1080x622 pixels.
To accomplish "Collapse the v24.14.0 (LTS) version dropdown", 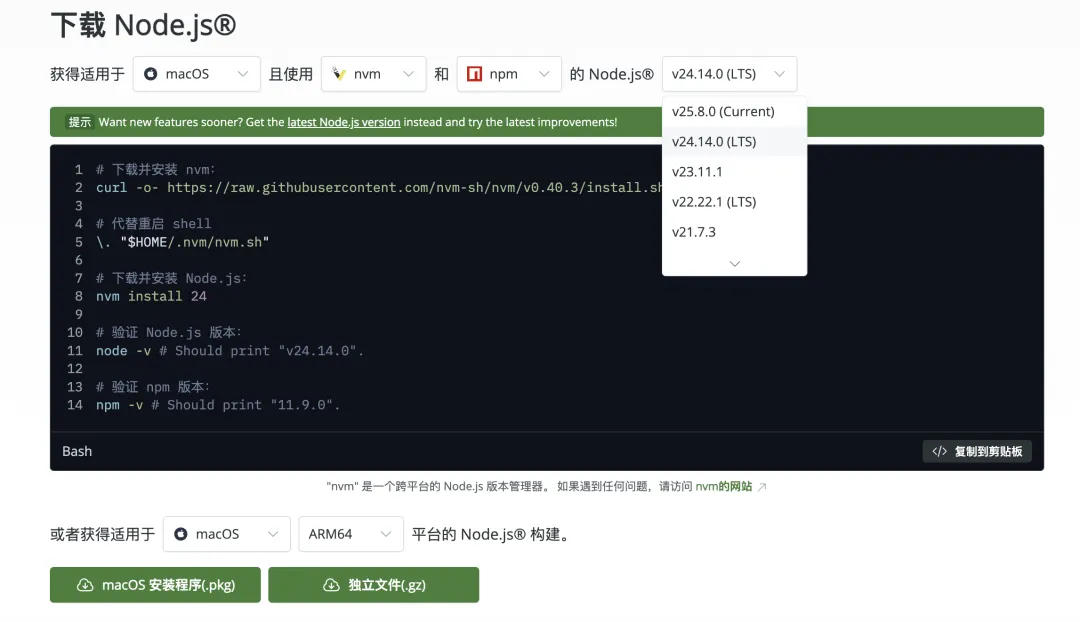I will click(x=729, y=74).
